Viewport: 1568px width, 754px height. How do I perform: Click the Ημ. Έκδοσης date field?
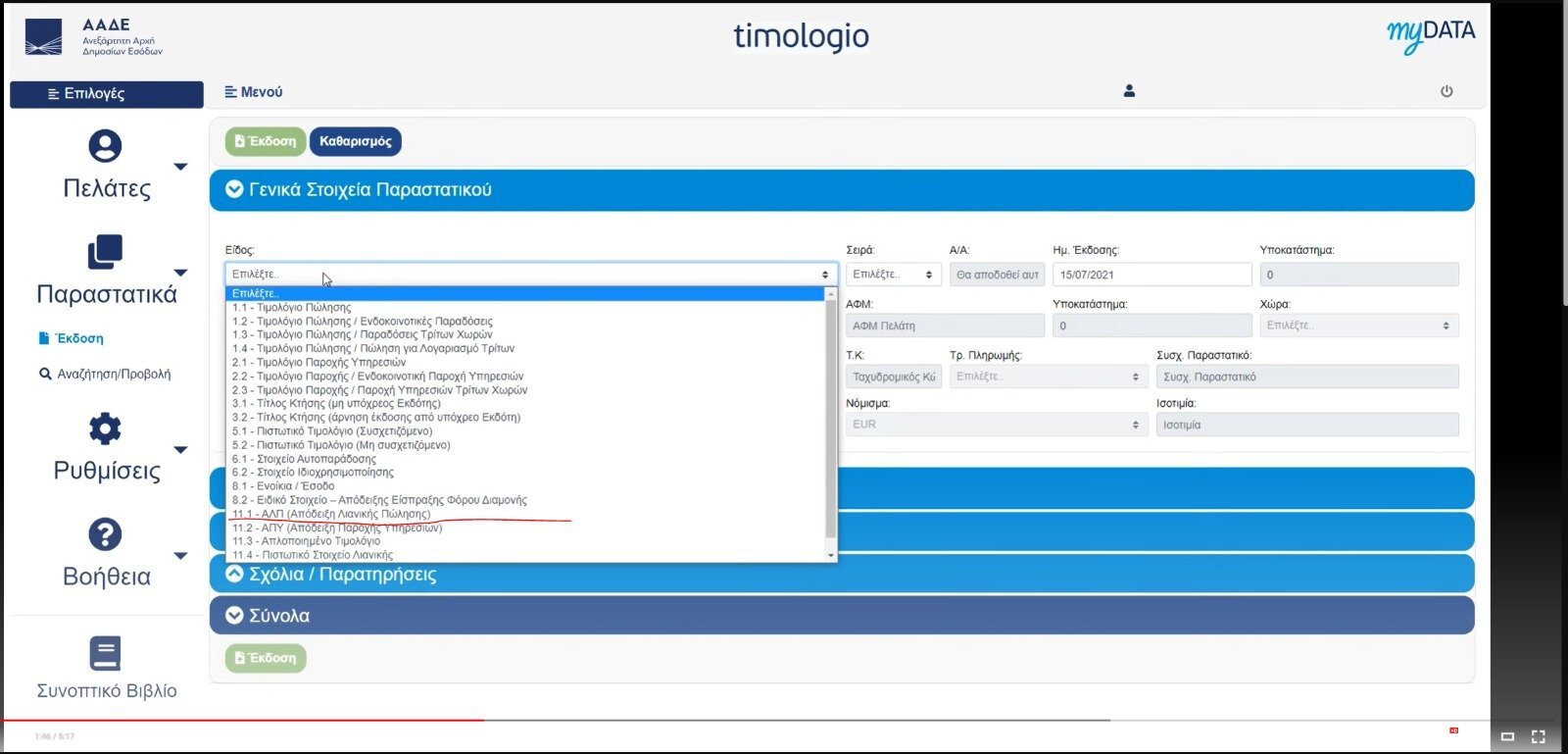(x=1152, y=275)
